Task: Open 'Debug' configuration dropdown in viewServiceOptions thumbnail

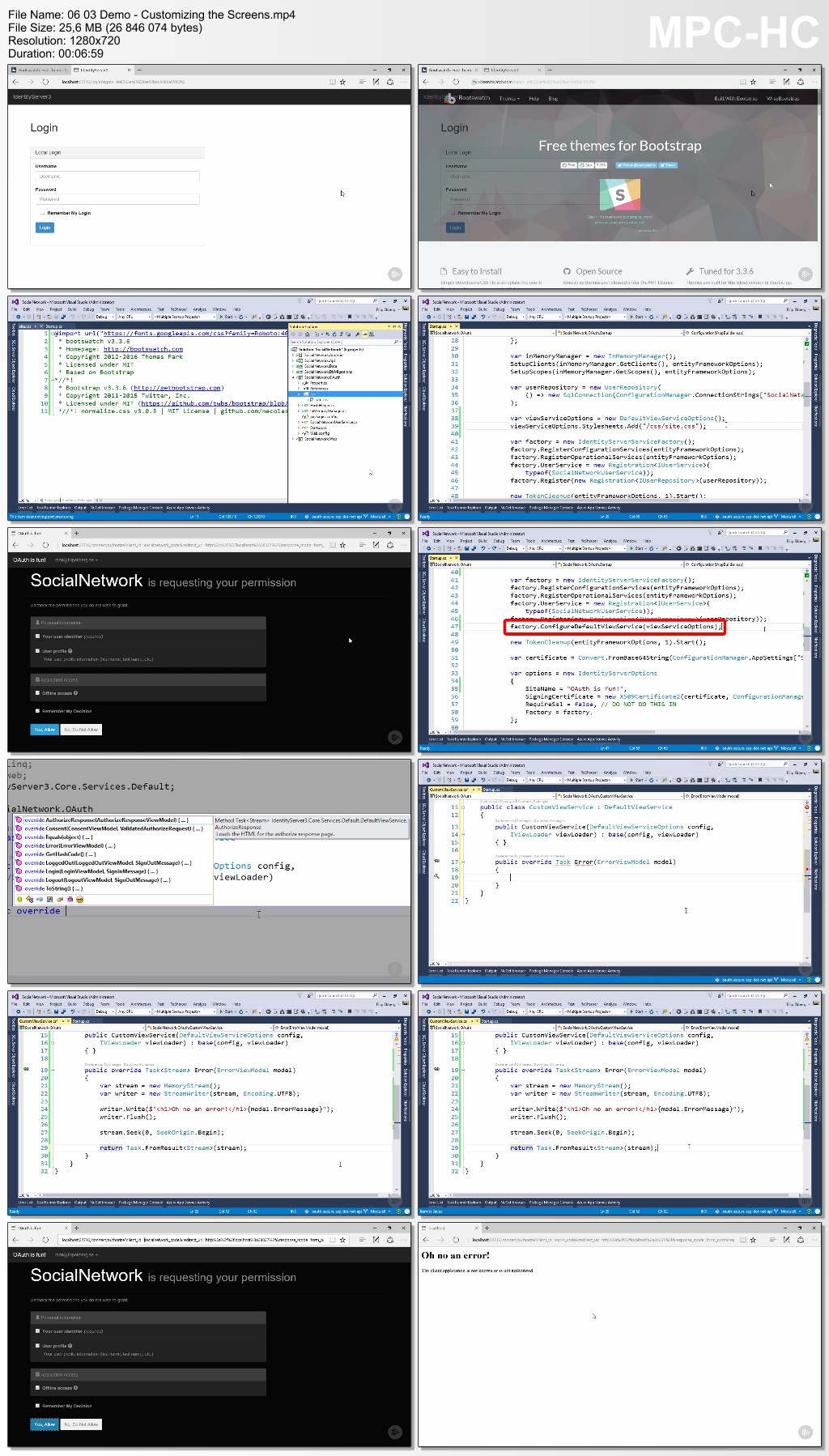Action: pos(516,317)
